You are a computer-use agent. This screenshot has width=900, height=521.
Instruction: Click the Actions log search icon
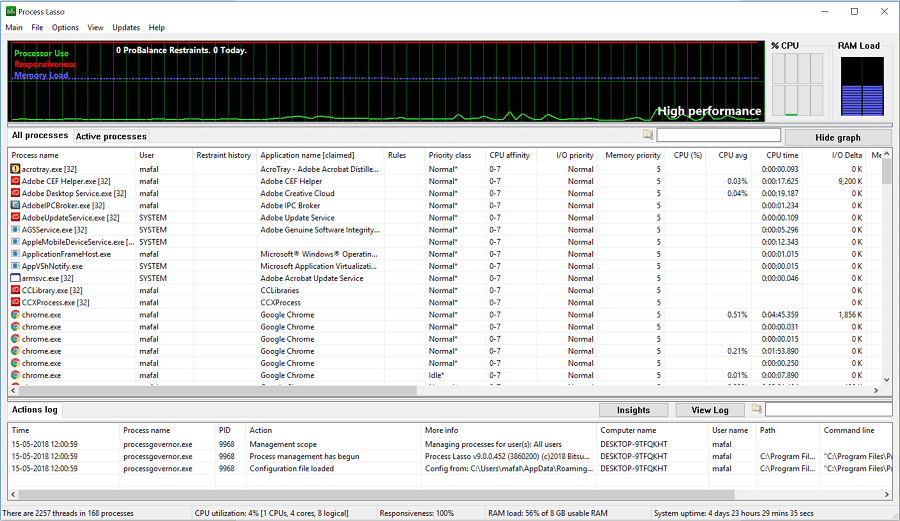pyautogui.click(x=757, y=409)
